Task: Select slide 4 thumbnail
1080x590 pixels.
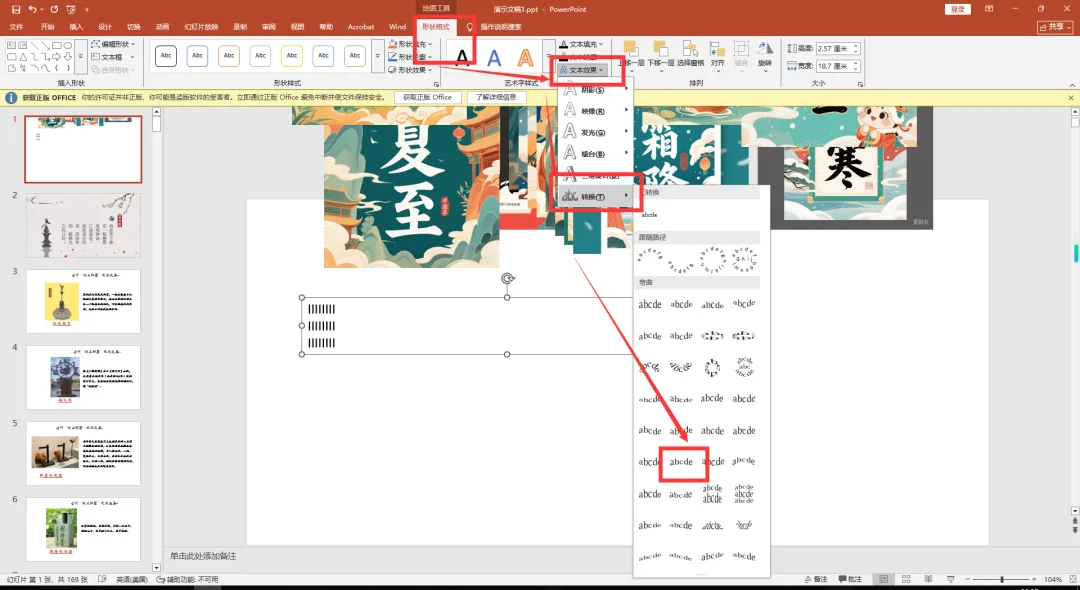Action: 83,377
